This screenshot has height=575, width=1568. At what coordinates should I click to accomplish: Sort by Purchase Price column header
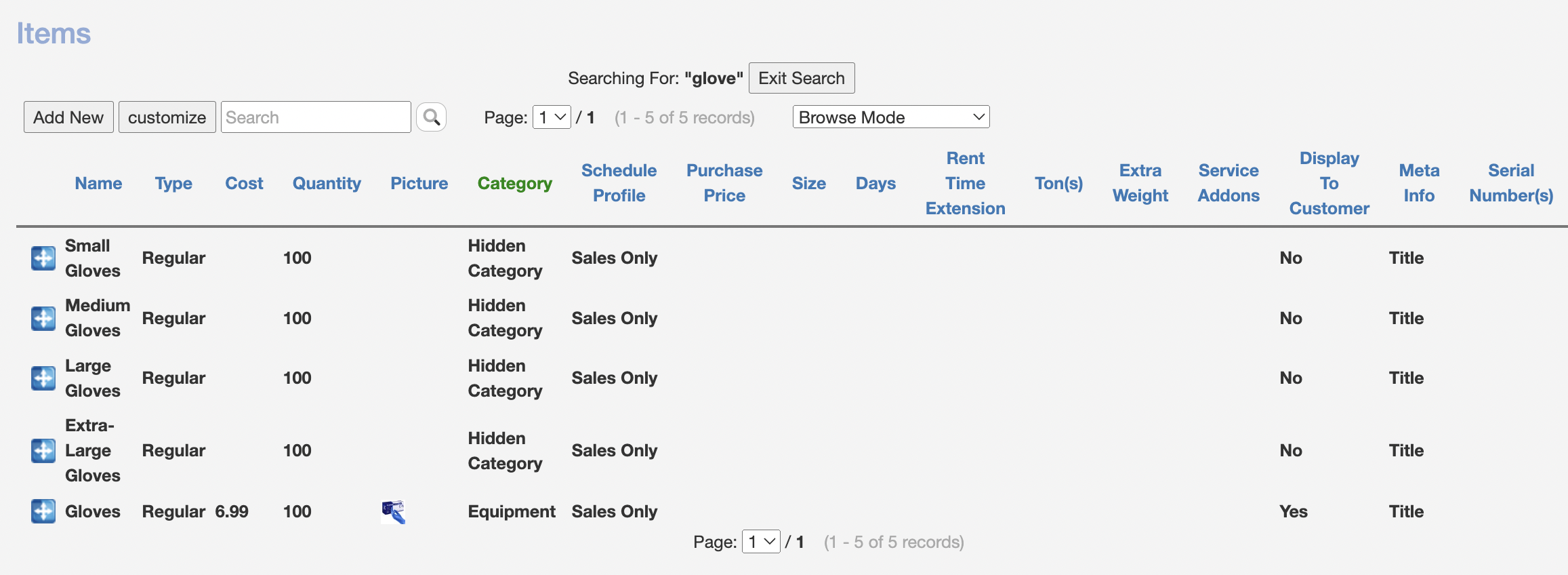click(x=724, y=183)
